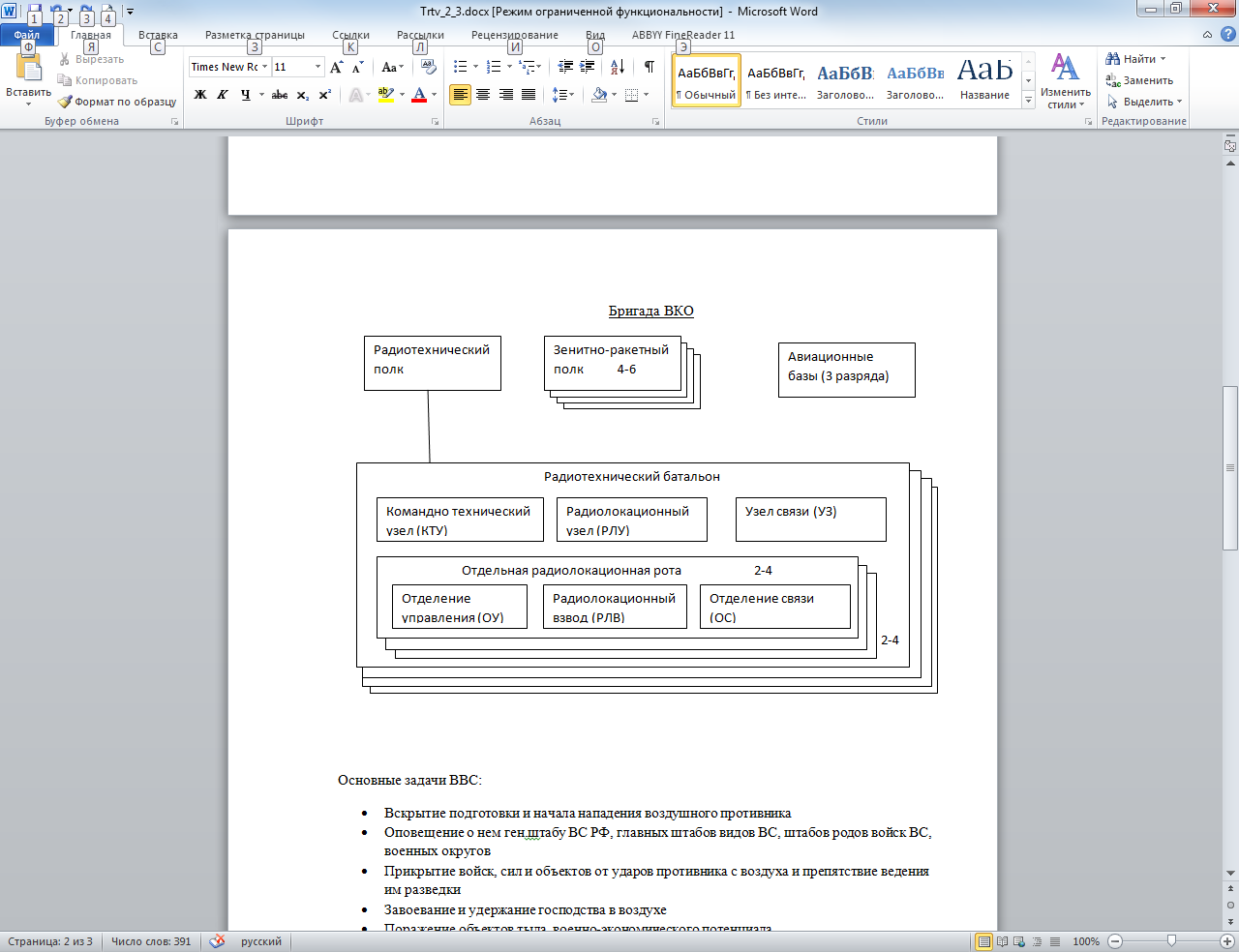Increase paragraph indent
The image size is (1239, 952).
pos(588,67)
